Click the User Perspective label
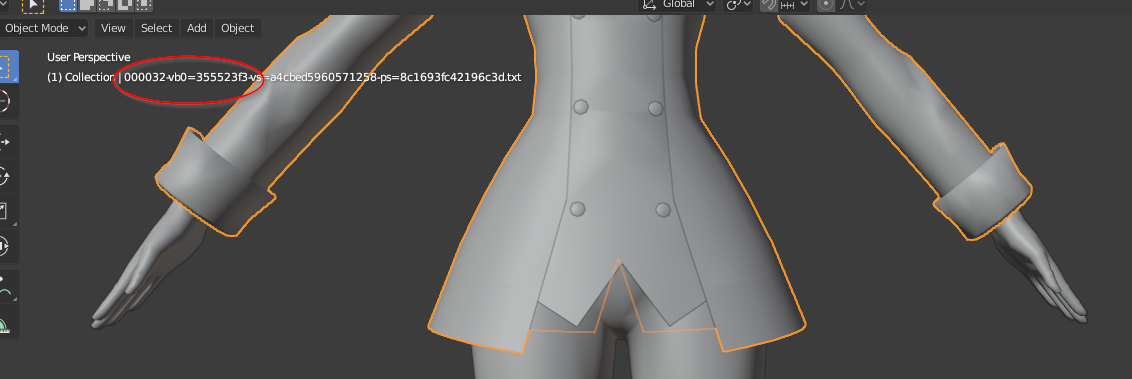This screenshot has width=1132, height=379. 89,57
